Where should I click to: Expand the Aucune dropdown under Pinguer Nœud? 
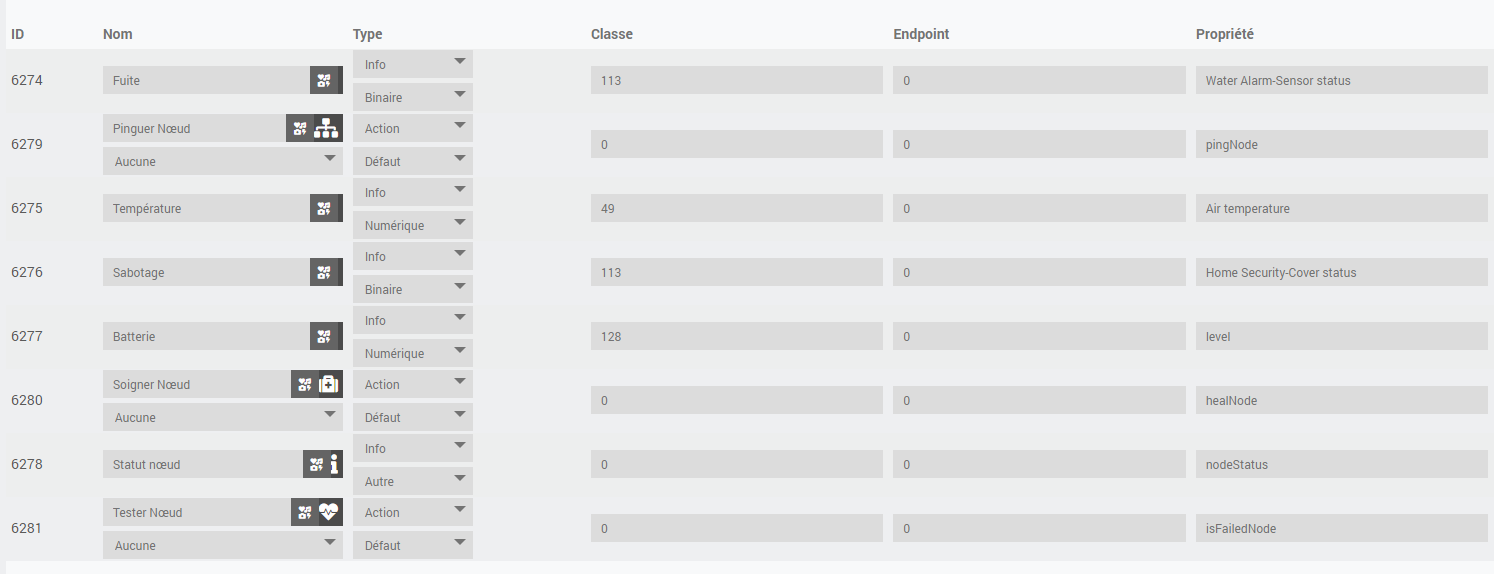pos(223,161)
